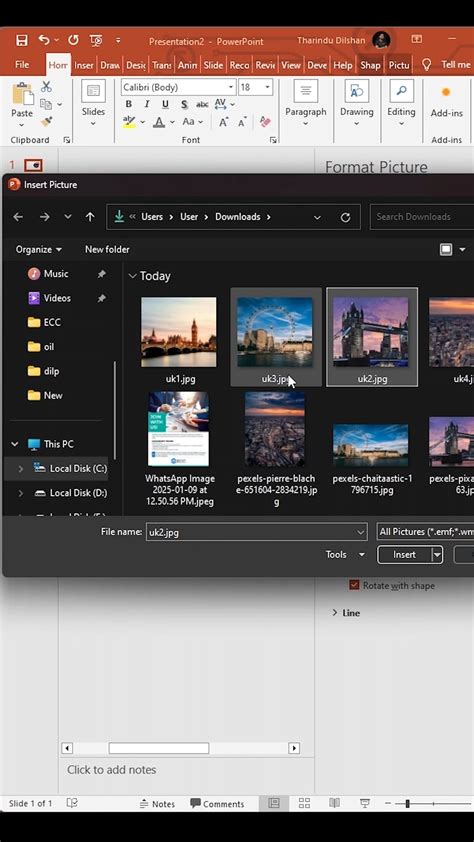
Task: Switch to the View ribbon tab
Action: click(291, 65)
